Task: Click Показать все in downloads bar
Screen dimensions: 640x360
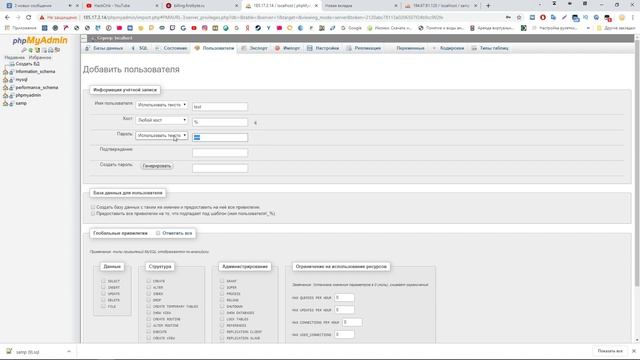Action: (610, 351)
